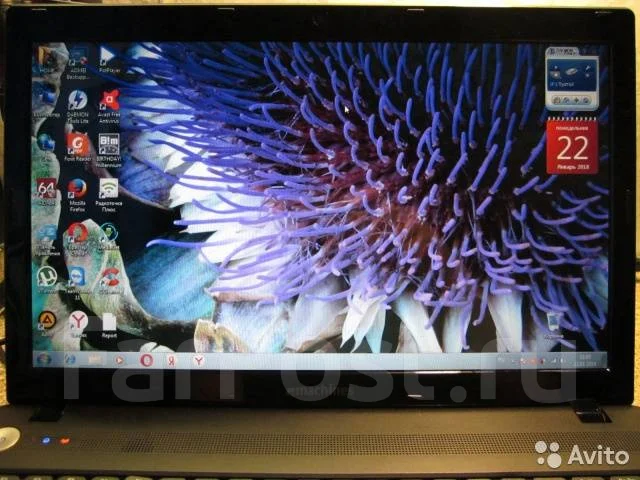The height and width of the screenshot is (480, 640).
Task: Open the PotPlayer desktop shortcut
Action: coord(109,60)
